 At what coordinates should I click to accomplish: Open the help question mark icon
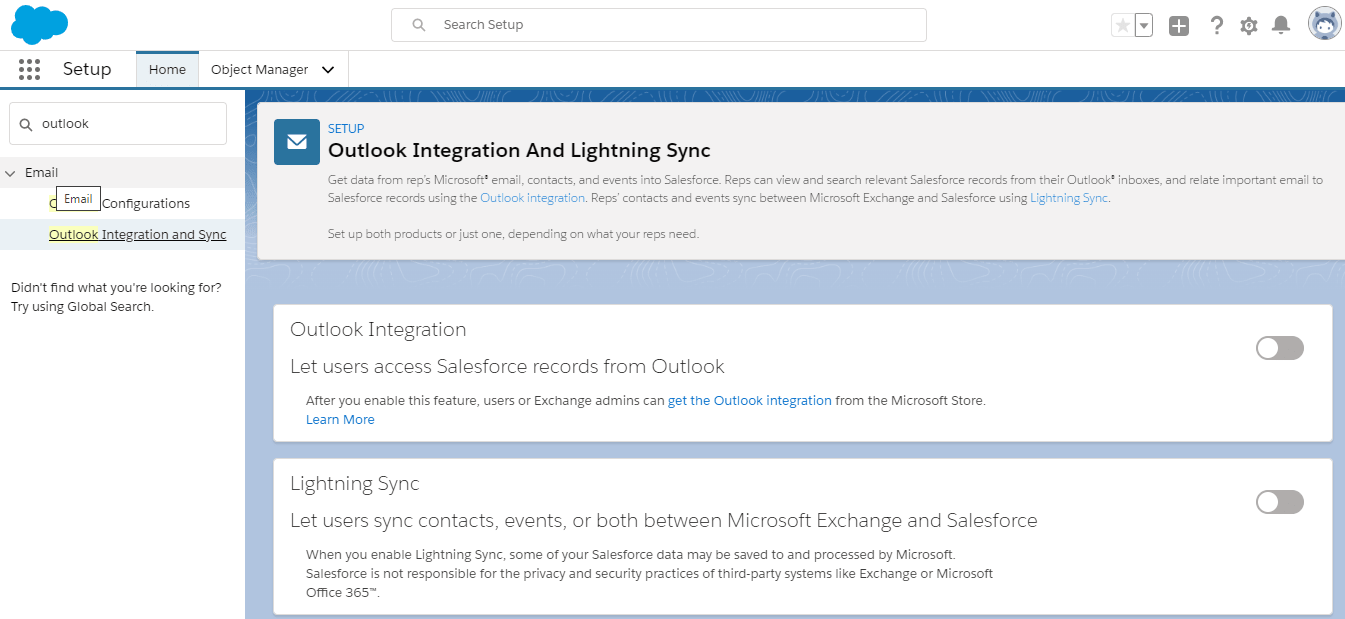pyautogui.click(x=1216, y=25)
